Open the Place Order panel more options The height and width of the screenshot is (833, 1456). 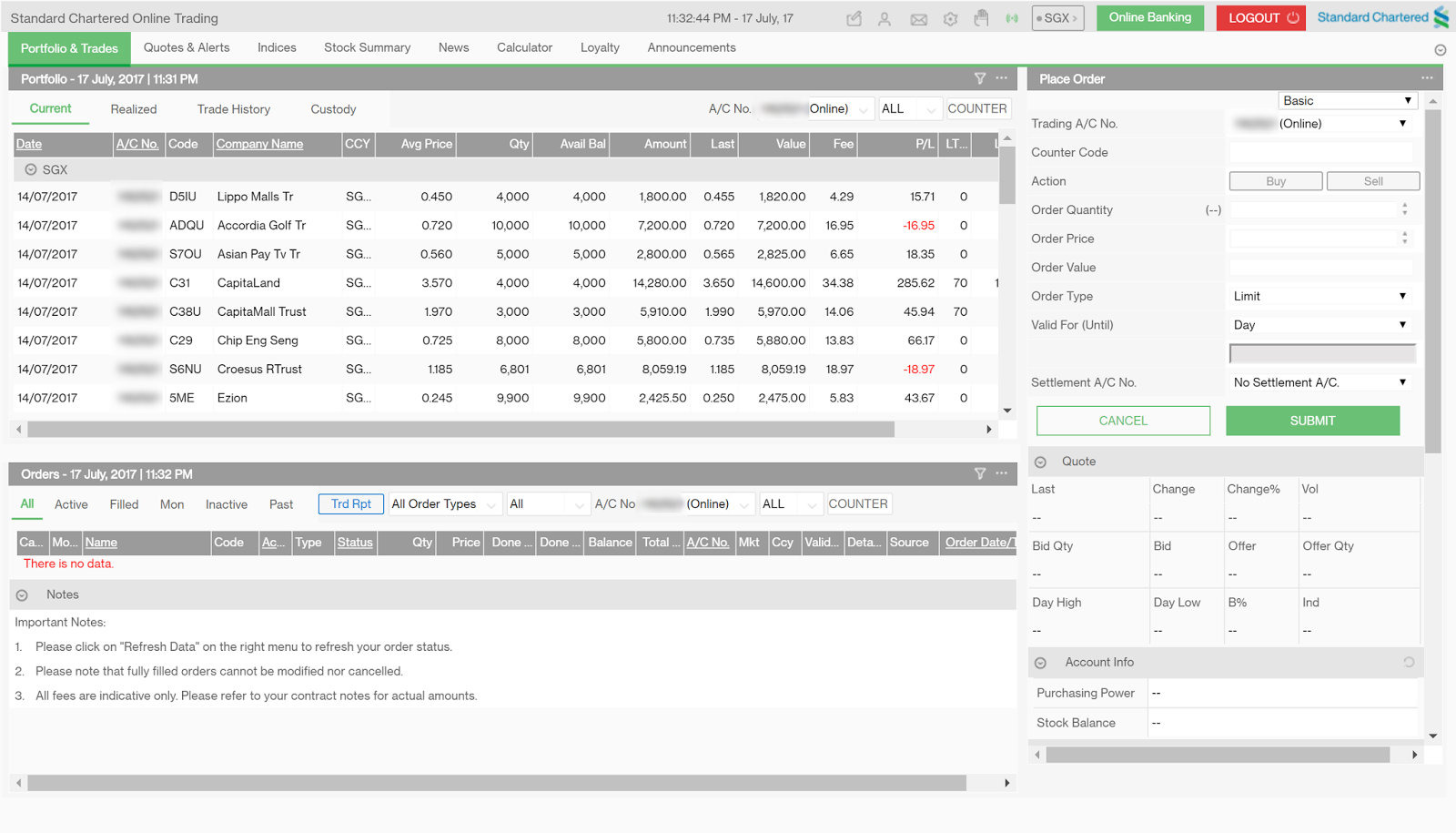(x=1427, y=78)
